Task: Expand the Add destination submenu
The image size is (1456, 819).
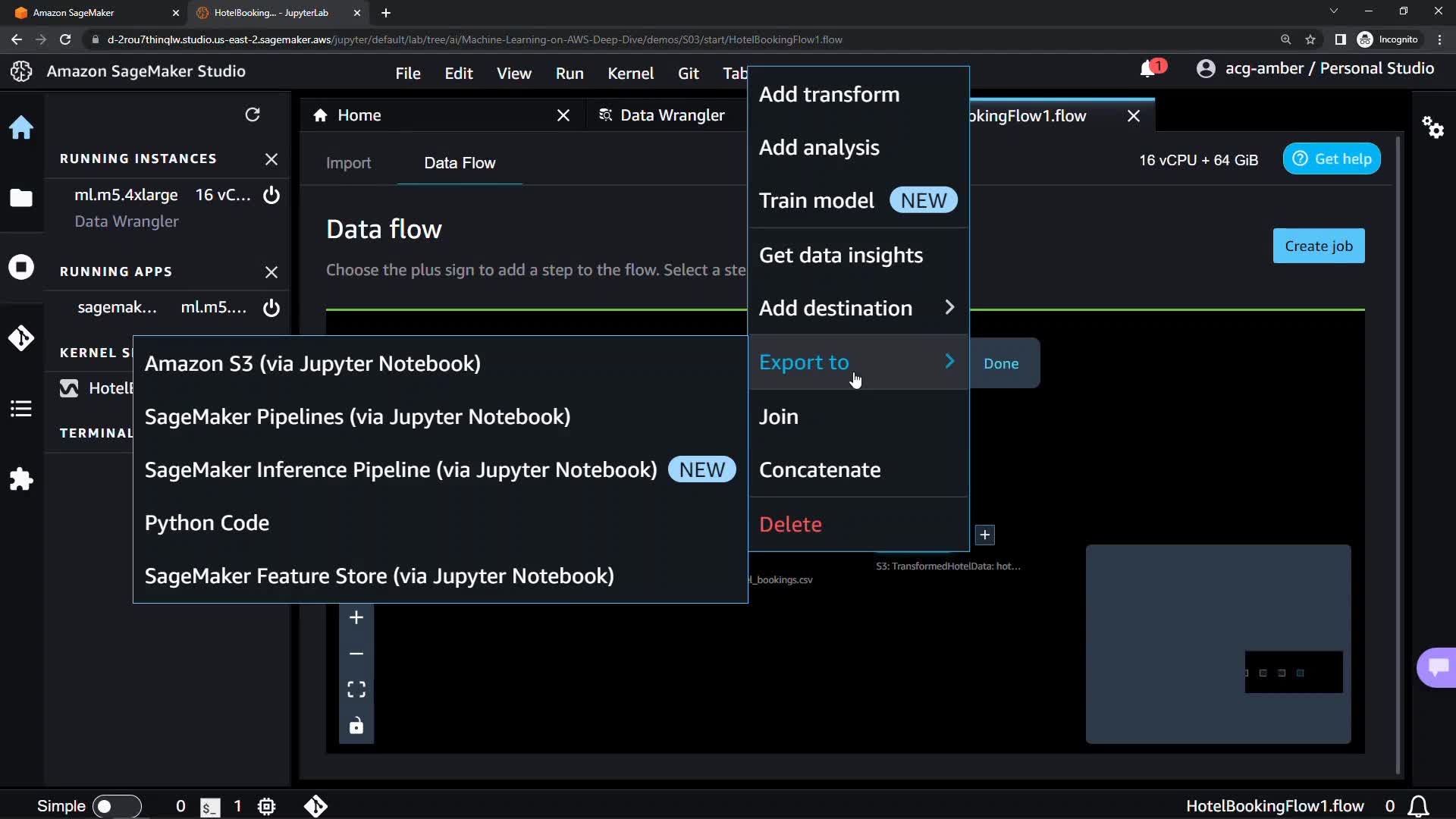Action: pos(949,308)
